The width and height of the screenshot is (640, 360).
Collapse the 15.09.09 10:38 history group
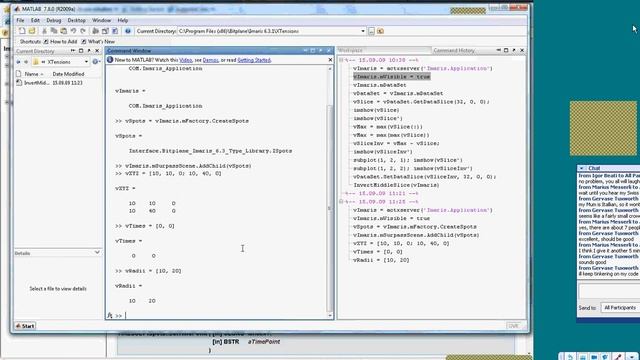(x=341, y=60)
